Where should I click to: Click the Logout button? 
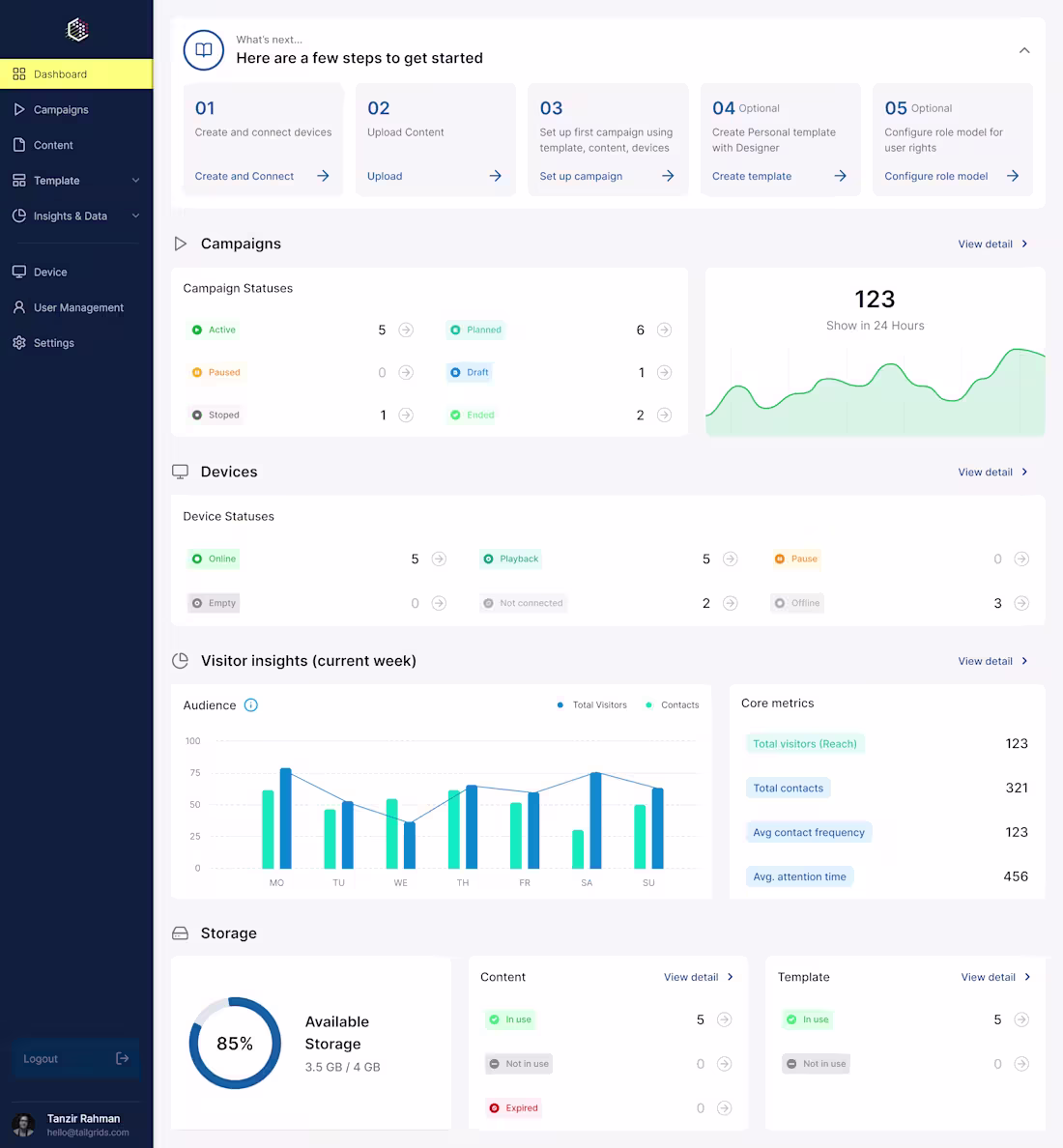pyautogui.click(x=75, y=1058)
